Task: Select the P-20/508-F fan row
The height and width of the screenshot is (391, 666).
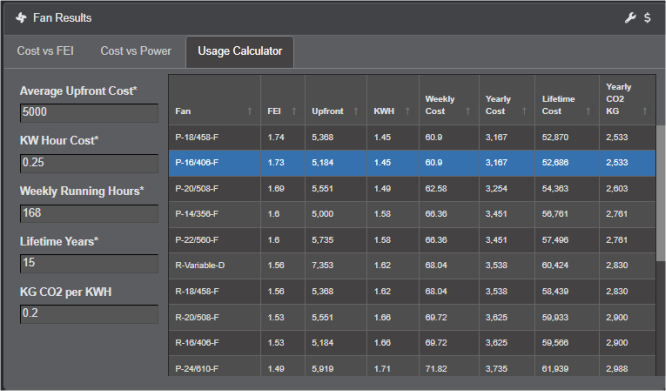Action: pyautogui.click(x=412, y=189)
